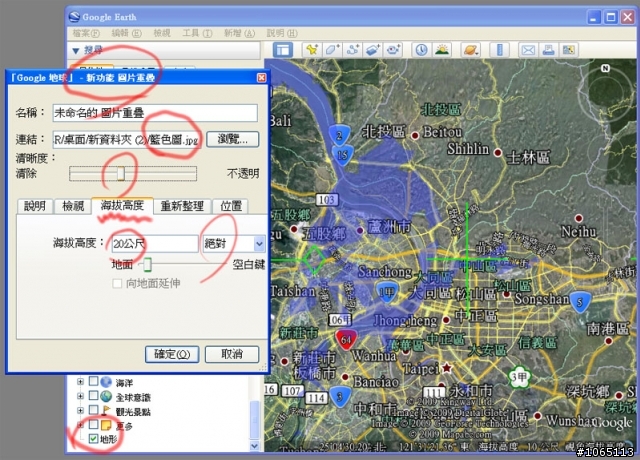Click the 114 road sign

(x=317, y=398)
